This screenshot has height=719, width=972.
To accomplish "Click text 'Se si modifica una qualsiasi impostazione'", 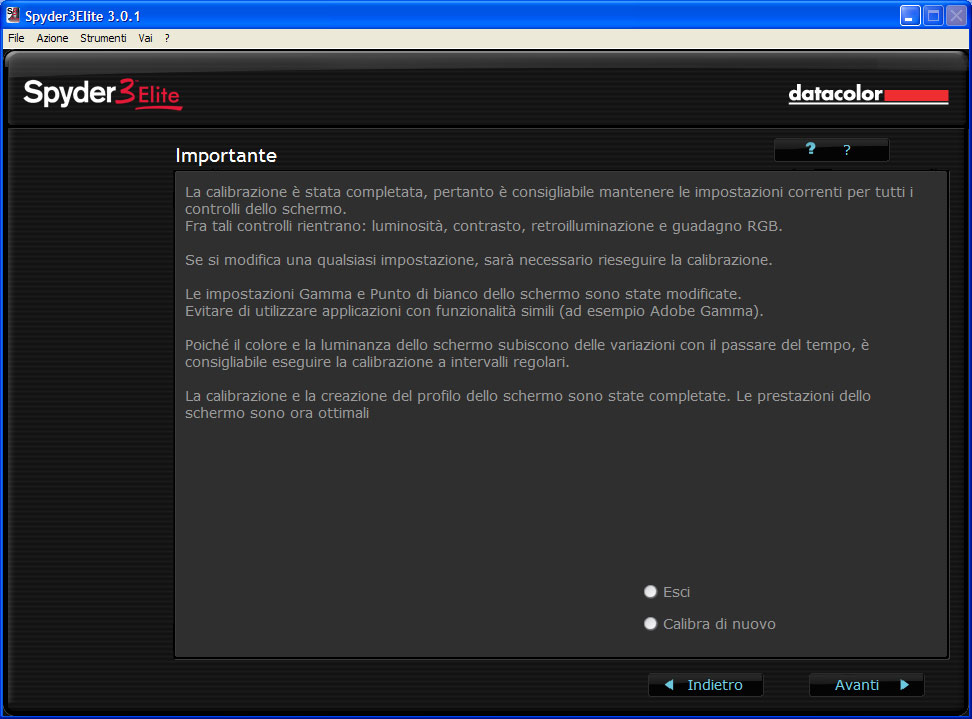I will tap(332, 260).
